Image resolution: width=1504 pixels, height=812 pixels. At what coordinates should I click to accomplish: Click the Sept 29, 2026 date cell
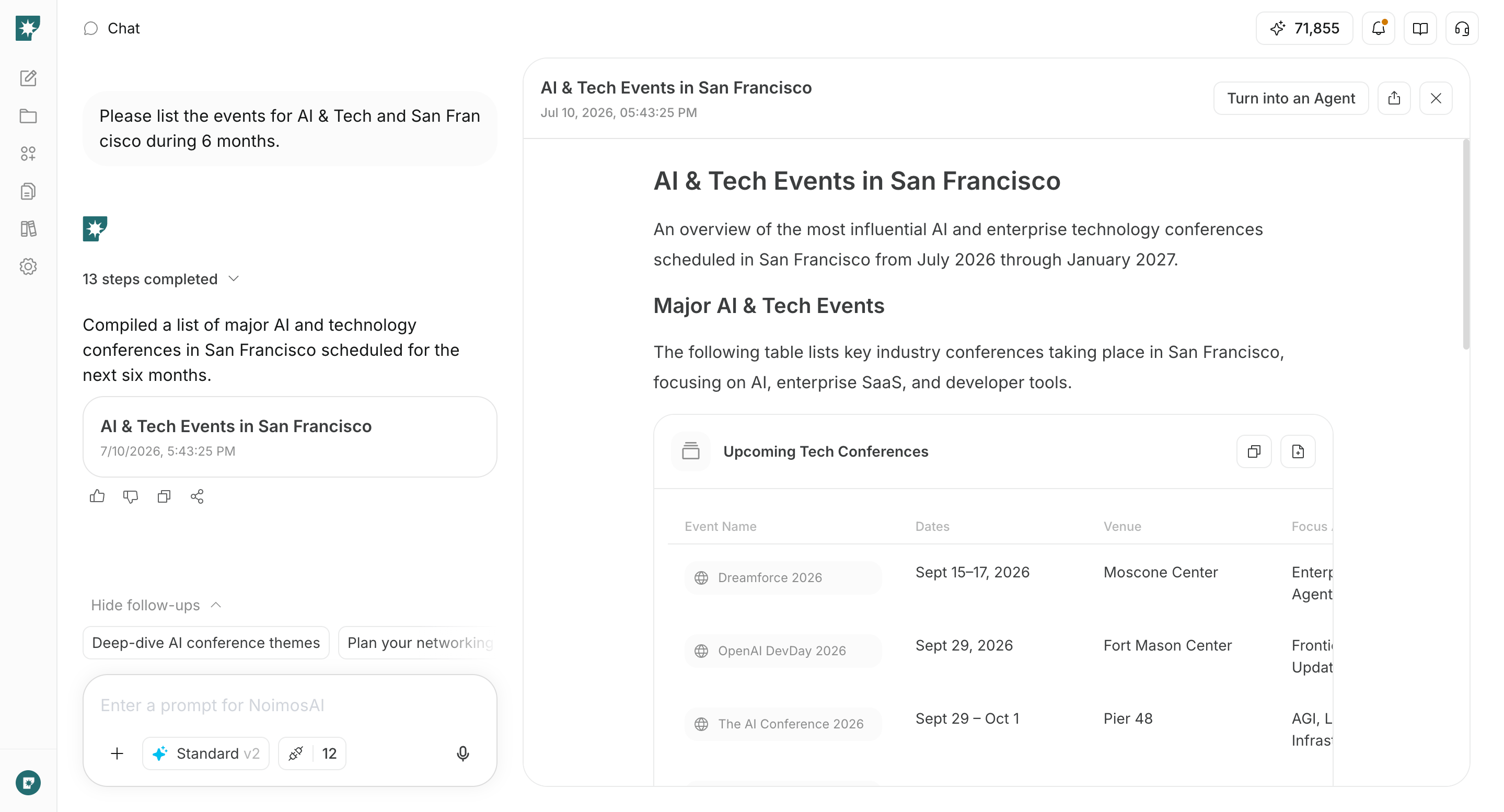coord(963,645)
